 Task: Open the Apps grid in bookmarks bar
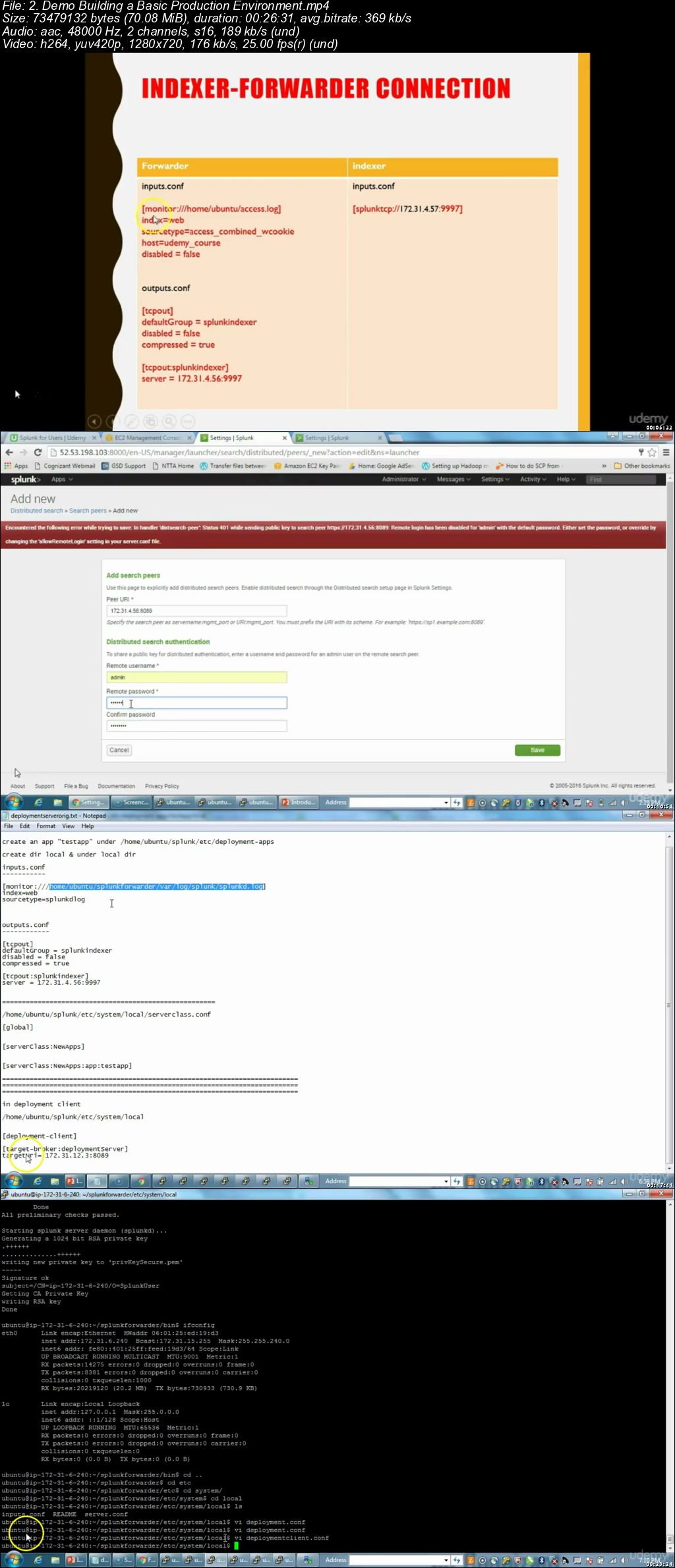pos(16,466)
